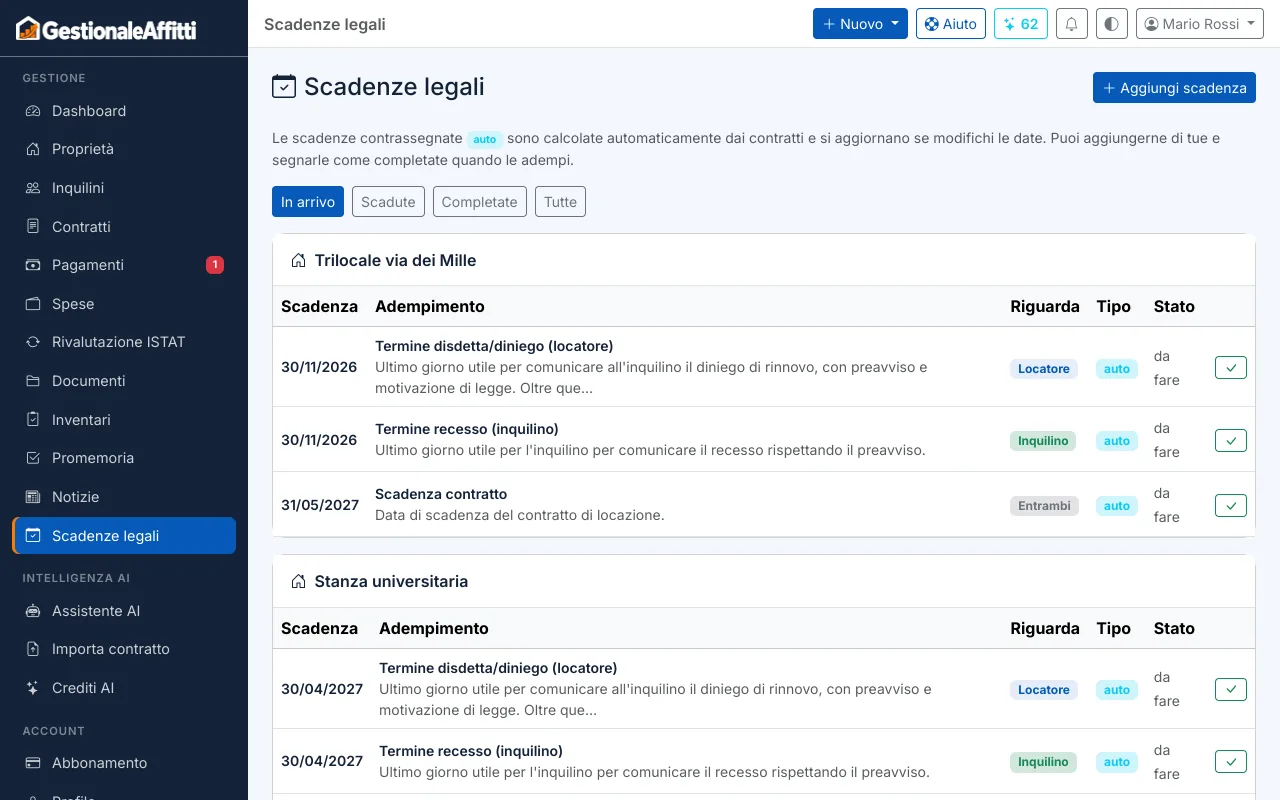The image size is (1280, 800).
Task: Open Pagamenti via its banknote icon
Action: click(x=33, y=265)
